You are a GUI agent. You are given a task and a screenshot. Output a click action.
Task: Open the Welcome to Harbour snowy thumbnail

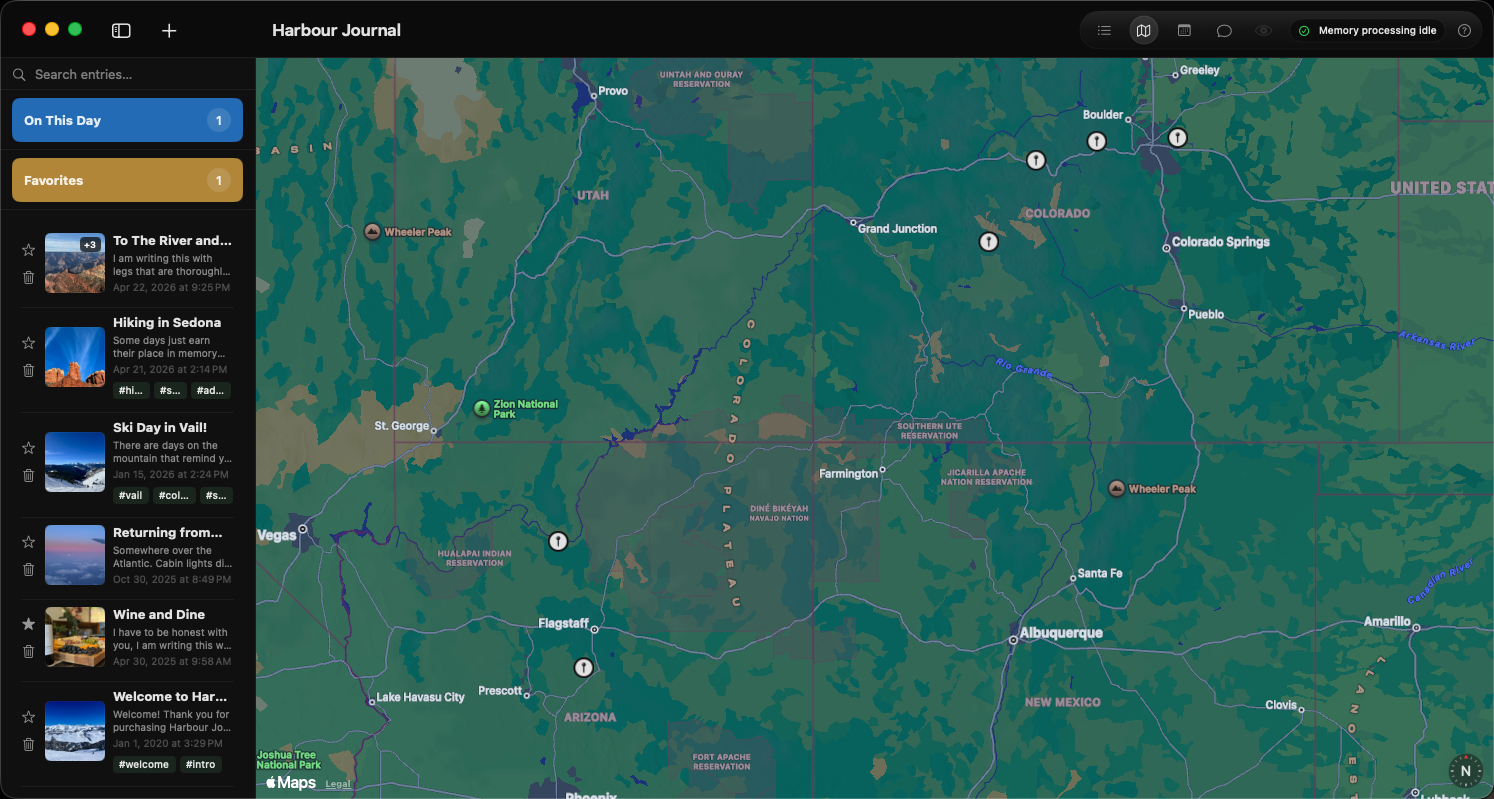click(x=75, y=731)
